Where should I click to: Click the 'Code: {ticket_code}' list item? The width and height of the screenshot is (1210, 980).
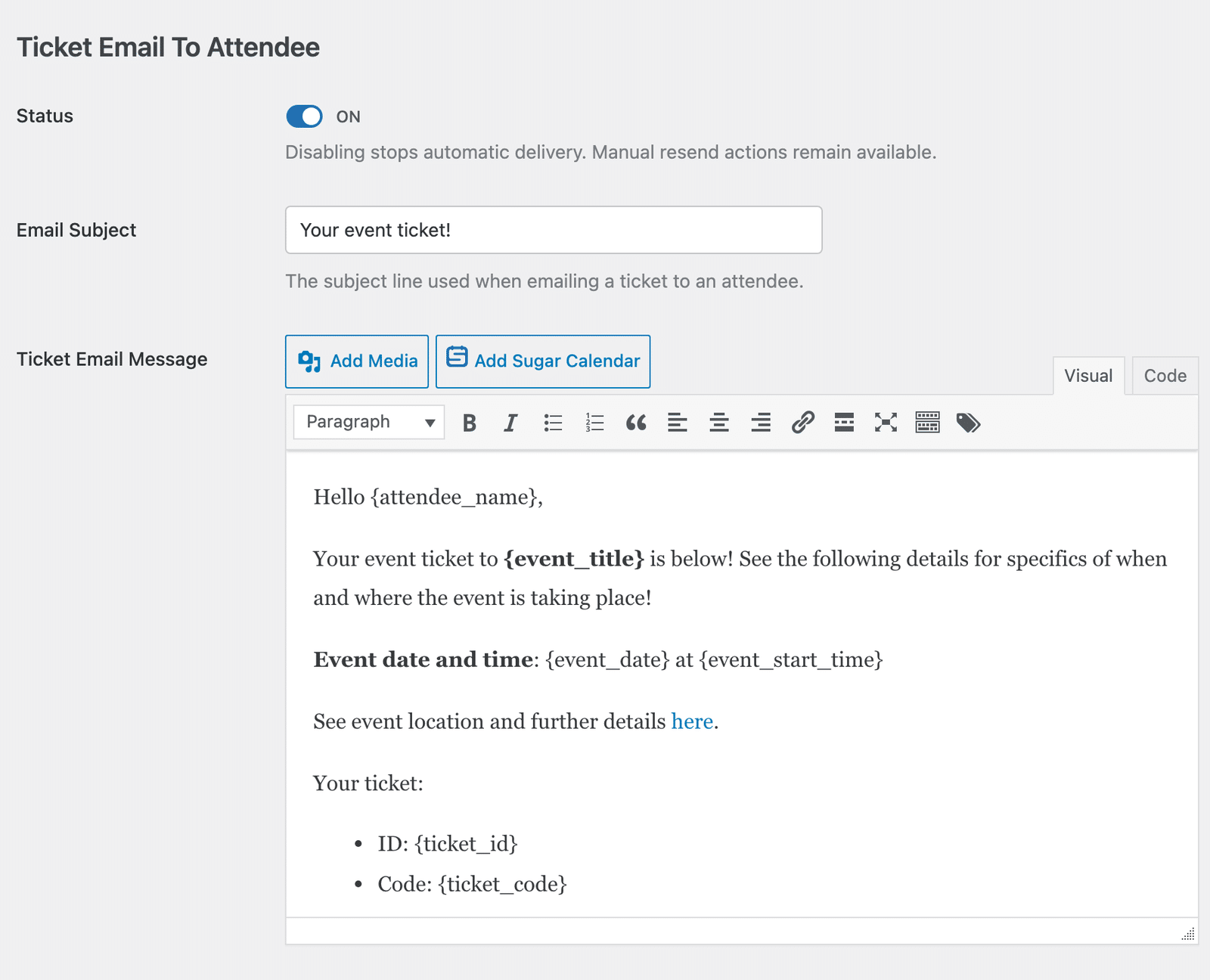click(473, 885)
